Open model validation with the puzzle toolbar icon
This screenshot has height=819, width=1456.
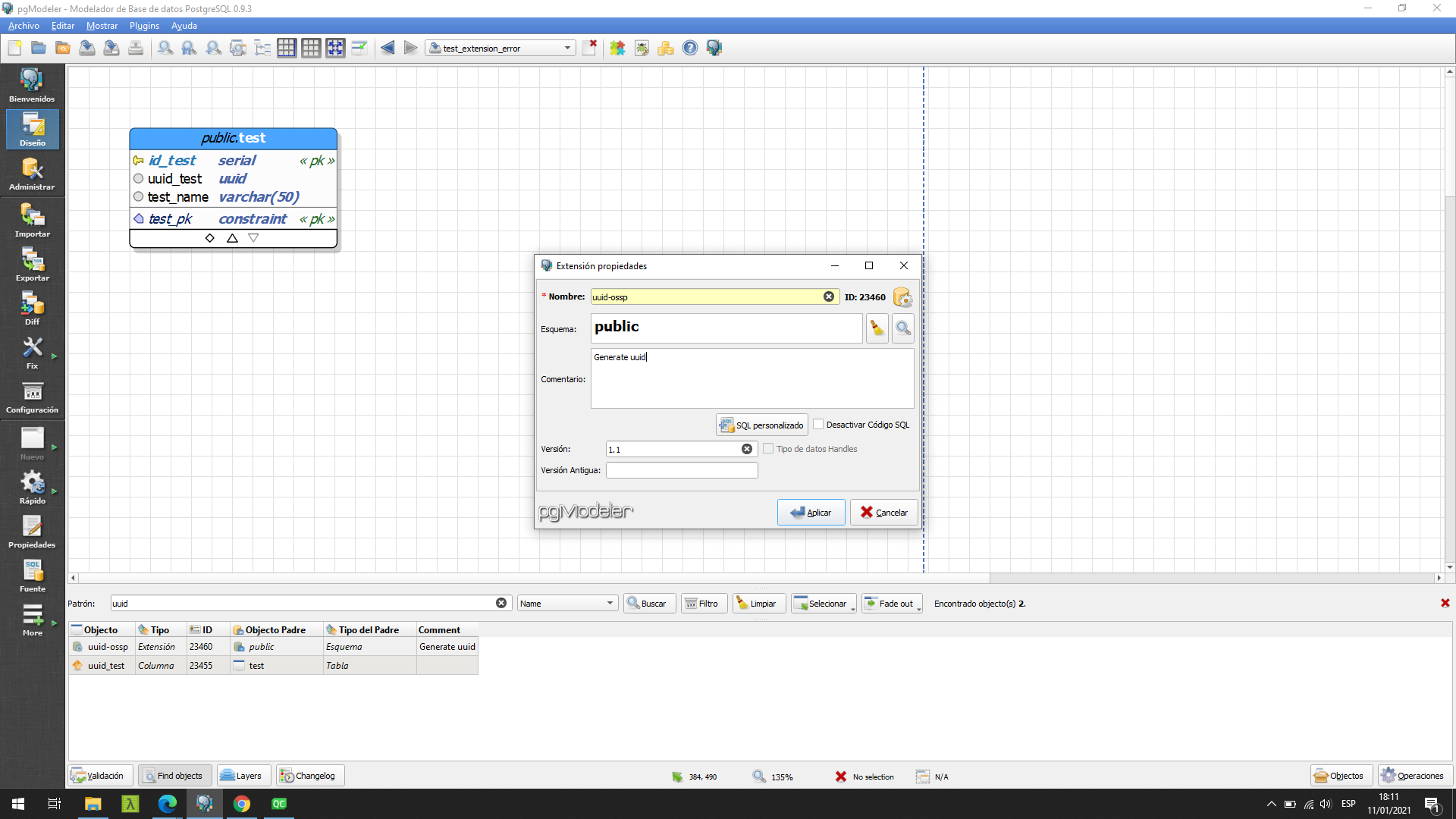[x=617, y=47]
